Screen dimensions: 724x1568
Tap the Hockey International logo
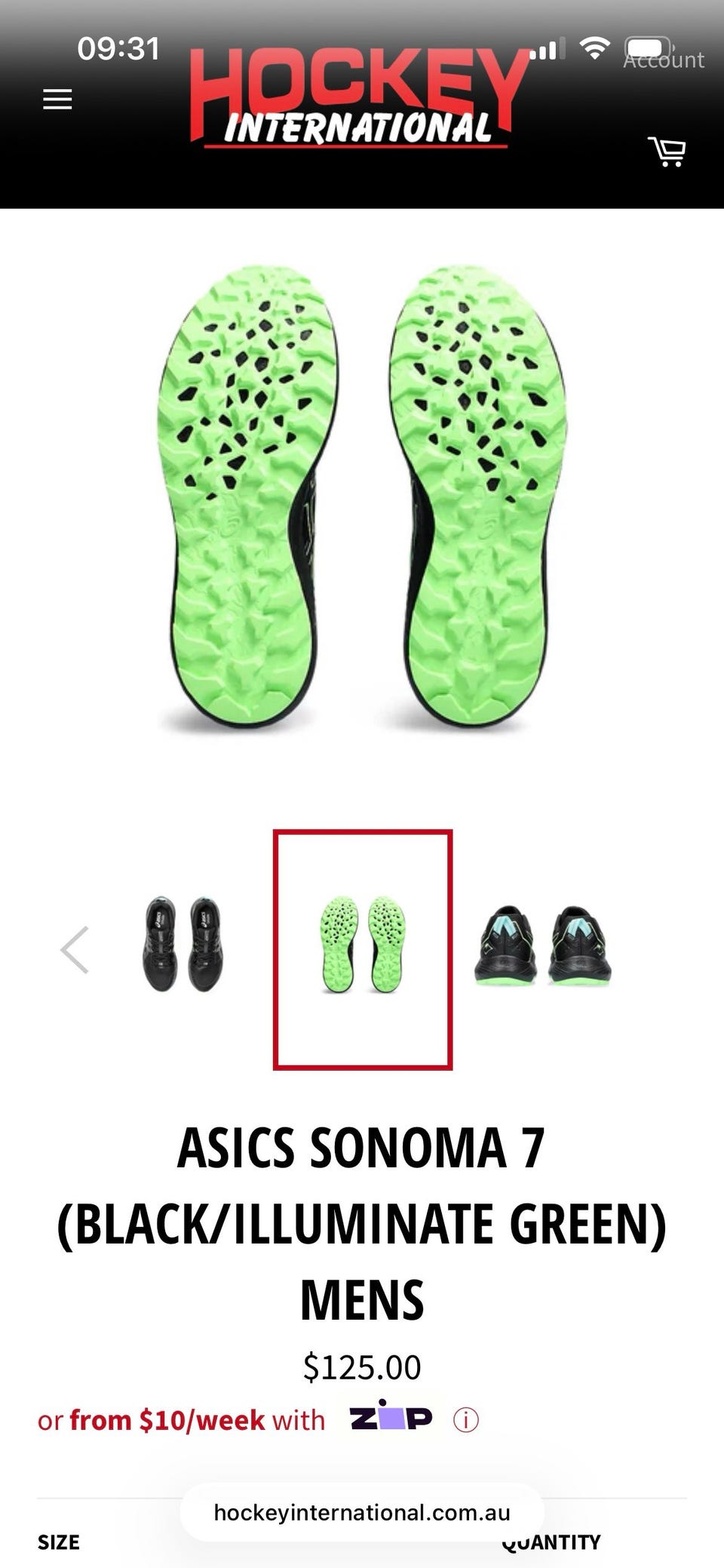click(x=358, y=98)
